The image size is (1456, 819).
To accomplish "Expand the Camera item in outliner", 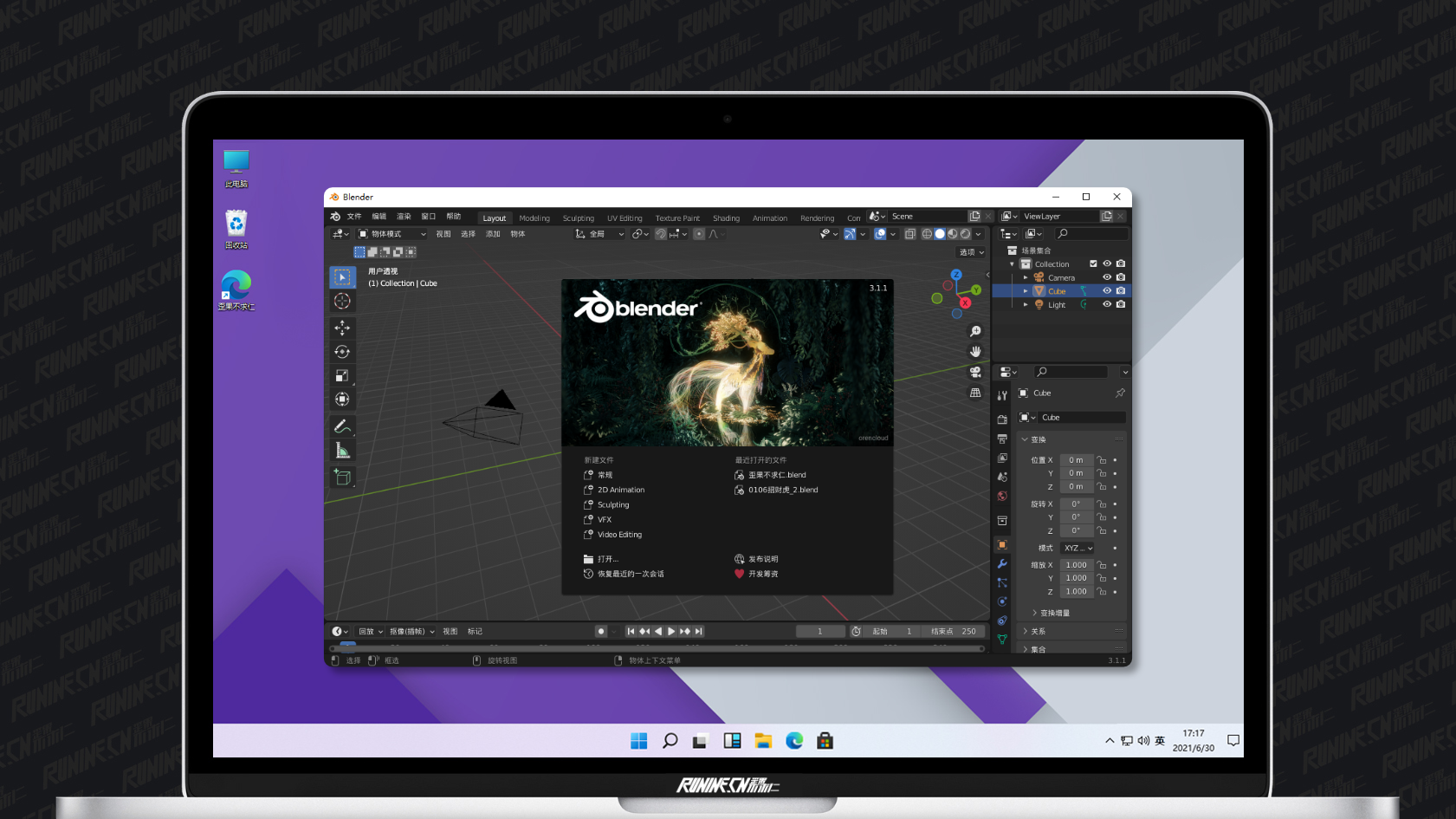I will coord(1026,277).
